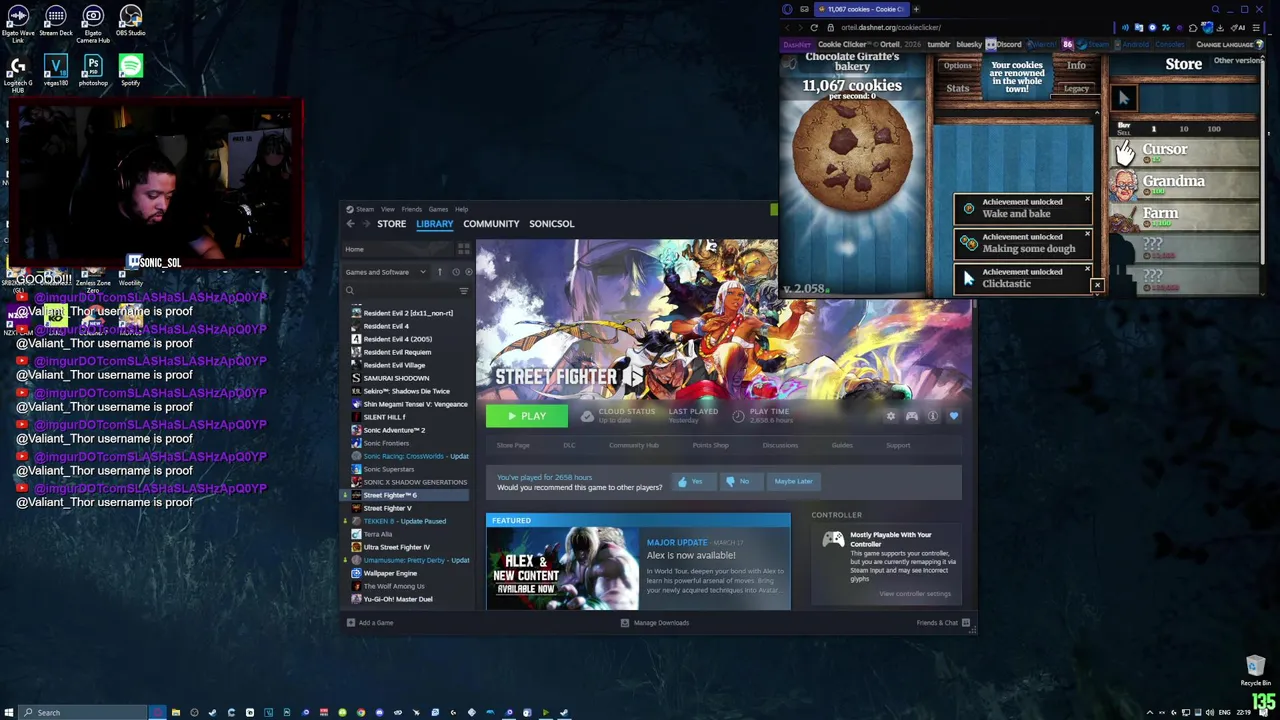1280x720 pixels.
Task: Click the cursor upgrade icon in Store
Action: (1123, 97)
